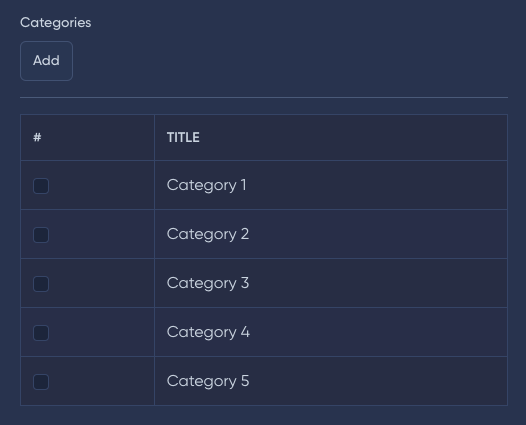Click the Add button
The height and width of the screenshot is (425, 526).
(46, 61)
